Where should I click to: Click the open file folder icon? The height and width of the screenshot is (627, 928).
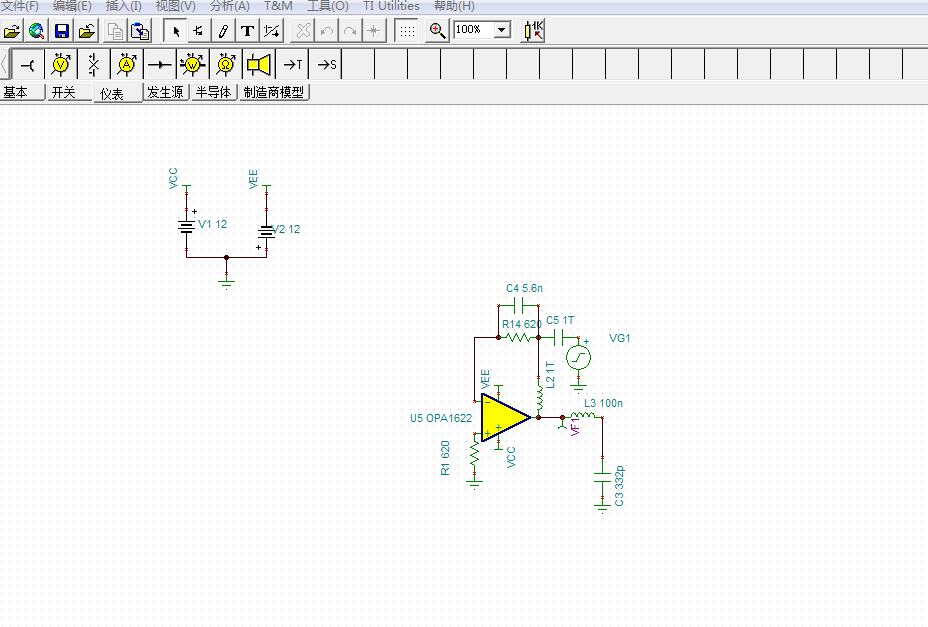[x=12, y=31]
